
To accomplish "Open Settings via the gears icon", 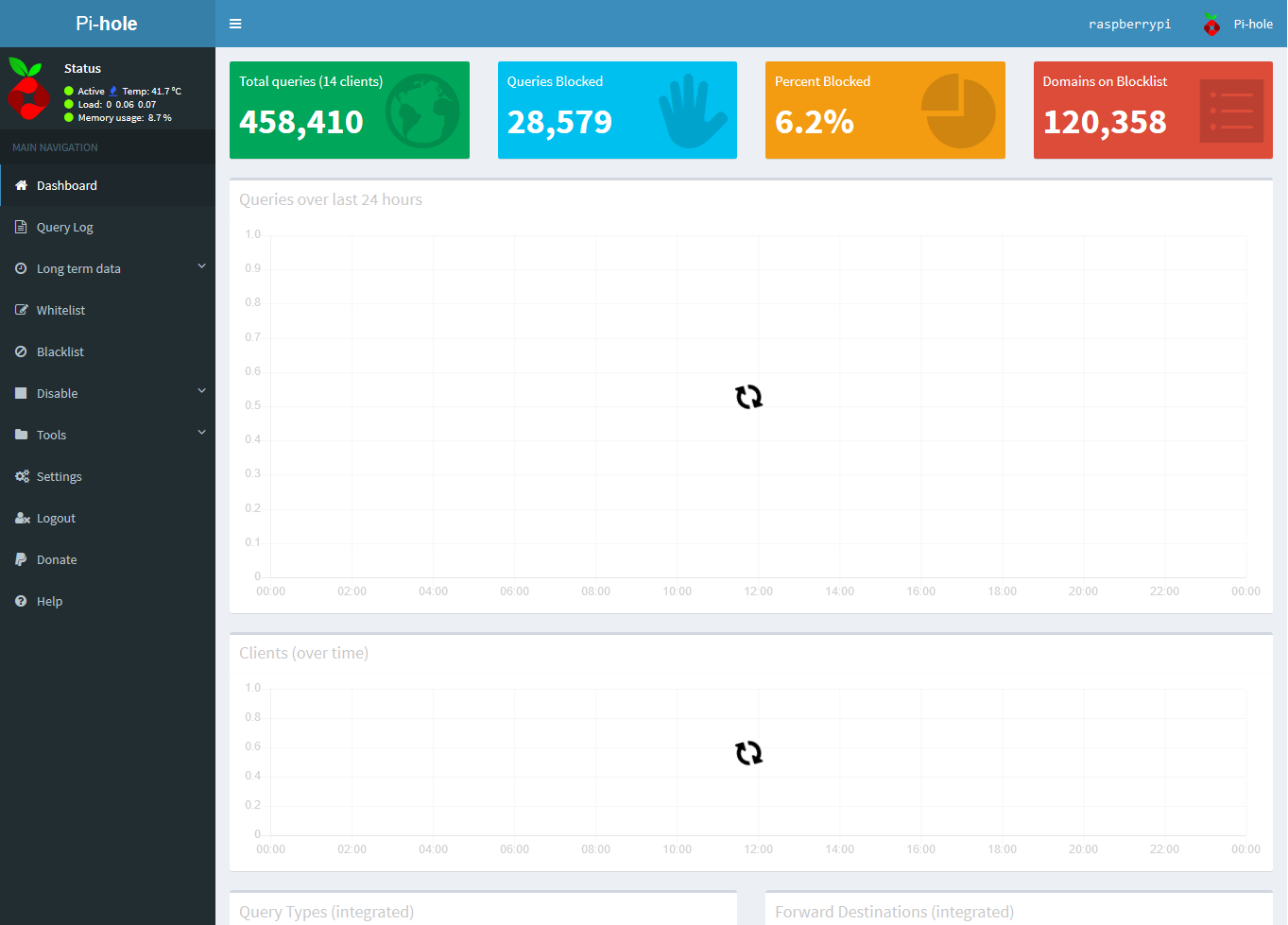I will (21, 476).
